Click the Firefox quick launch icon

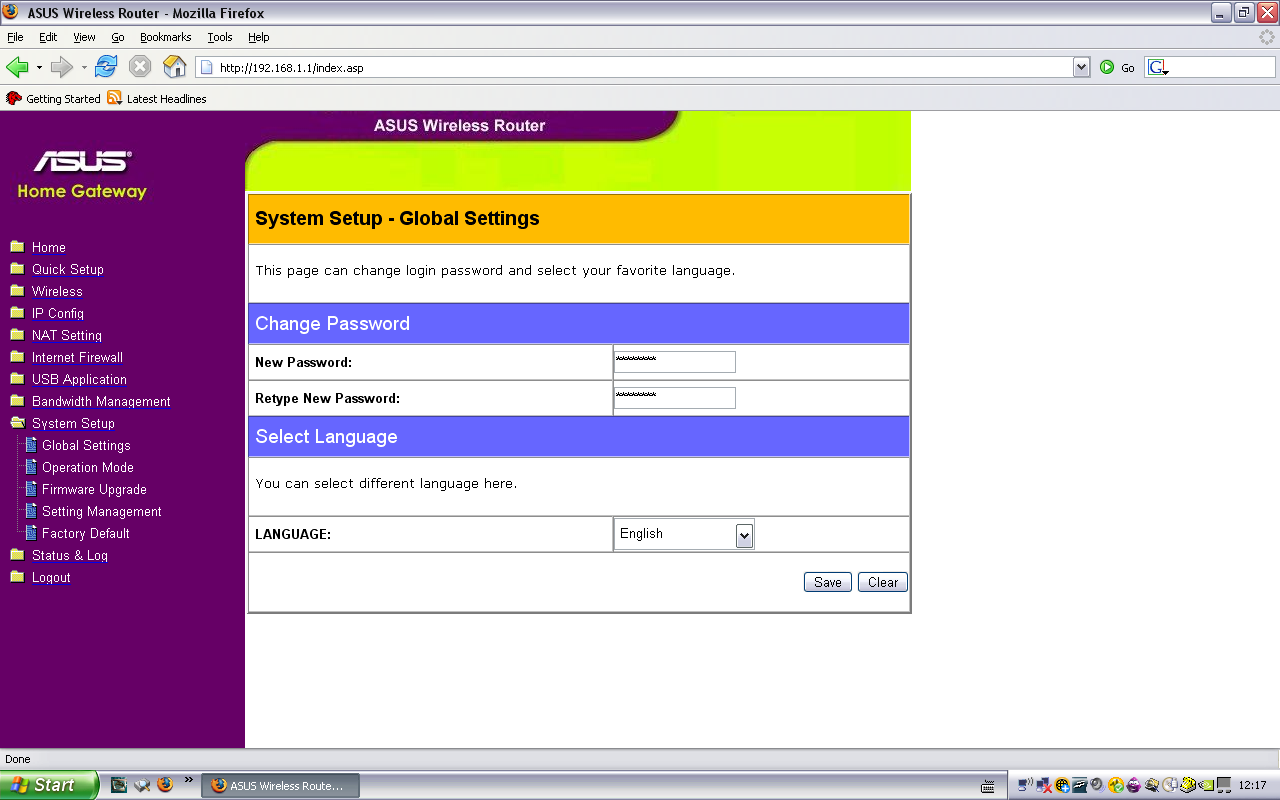[x=165, y=785]
